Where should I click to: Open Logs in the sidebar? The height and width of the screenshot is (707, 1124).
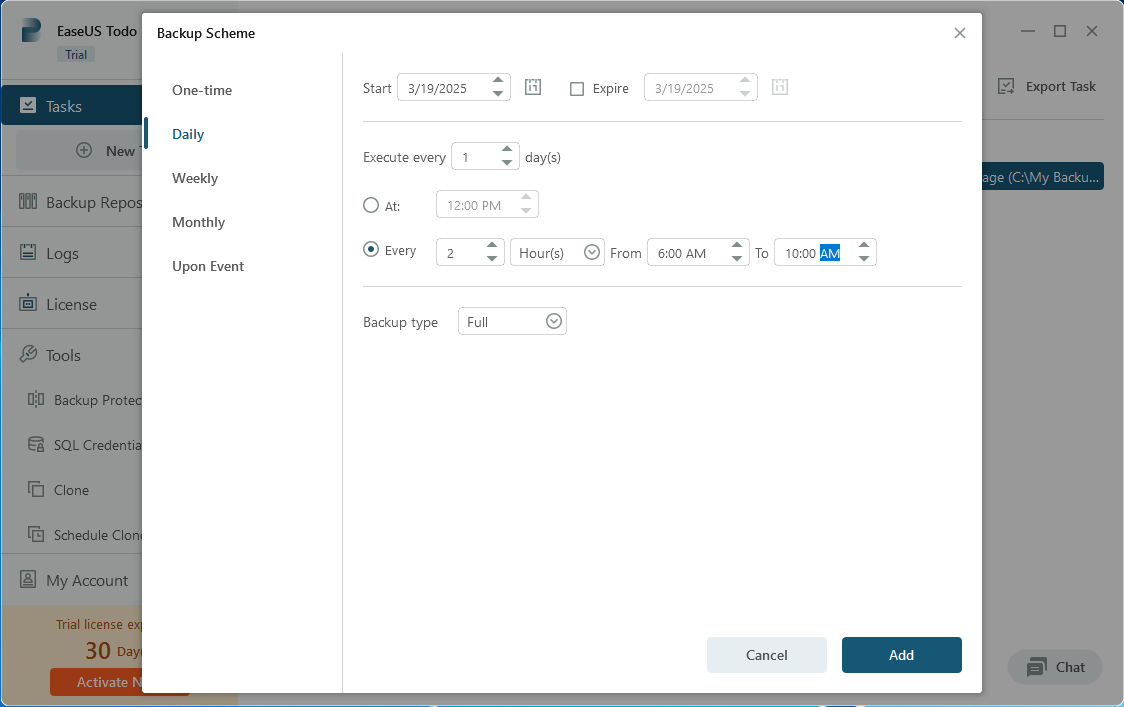[x=72, y=252]
